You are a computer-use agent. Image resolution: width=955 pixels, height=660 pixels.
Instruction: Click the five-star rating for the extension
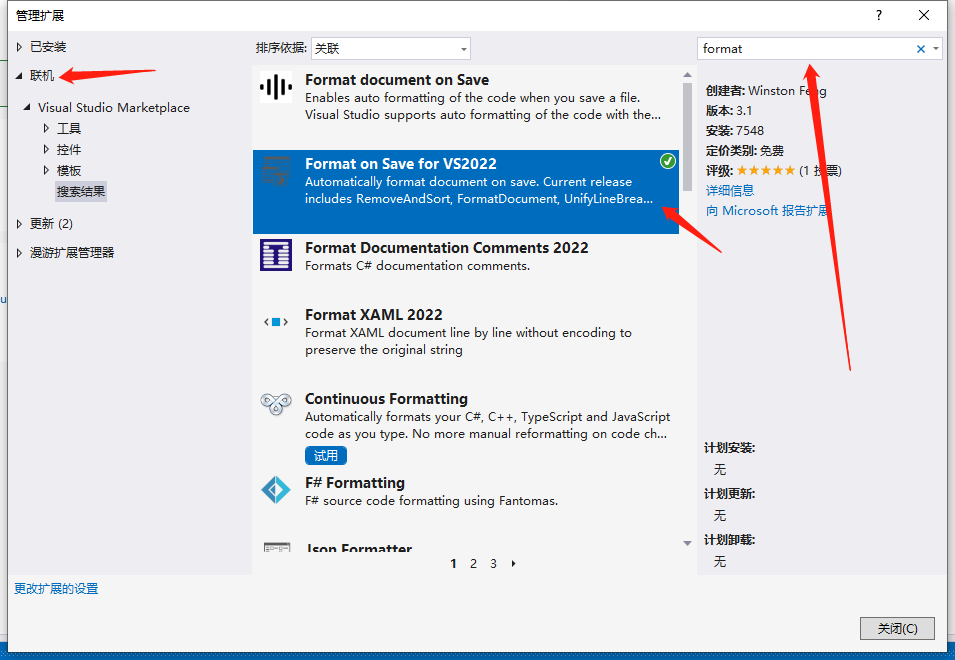click(x=766, y=170)
